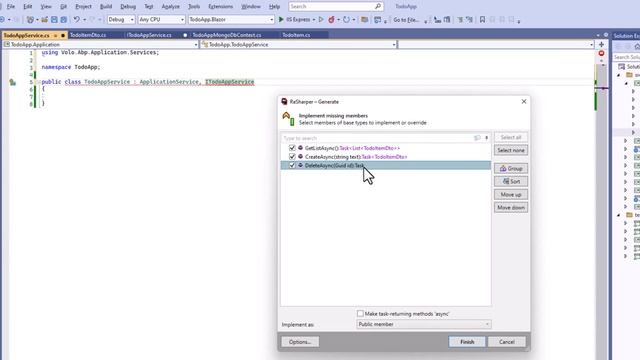Viewport: 640px width, 360px height.
Task: Click the Sort button
Action: [x=511, y=181]
